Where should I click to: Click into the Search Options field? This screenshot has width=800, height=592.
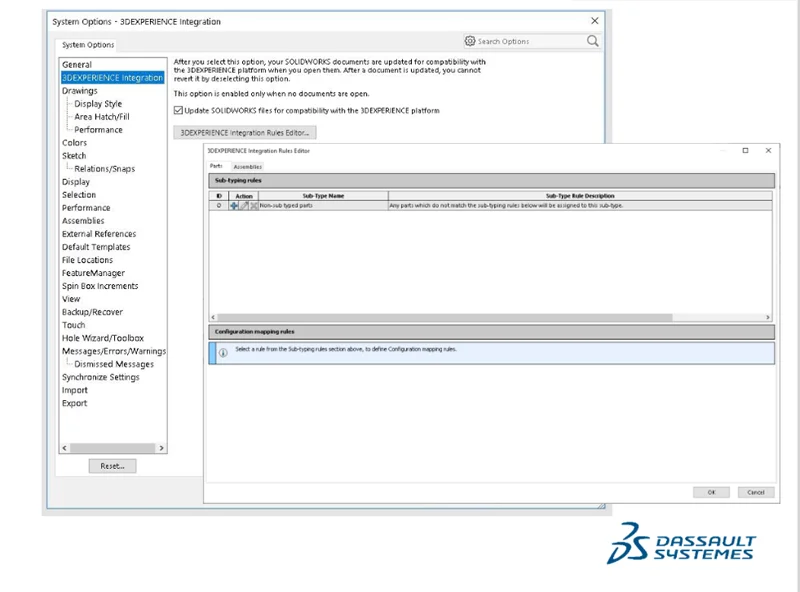531,41
